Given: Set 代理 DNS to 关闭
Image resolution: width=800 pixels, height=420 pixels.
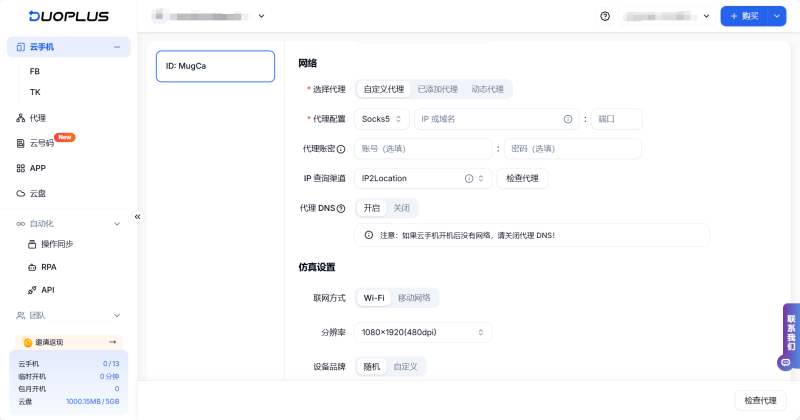Looking at the screenshot, I should (x=401, y=208).
